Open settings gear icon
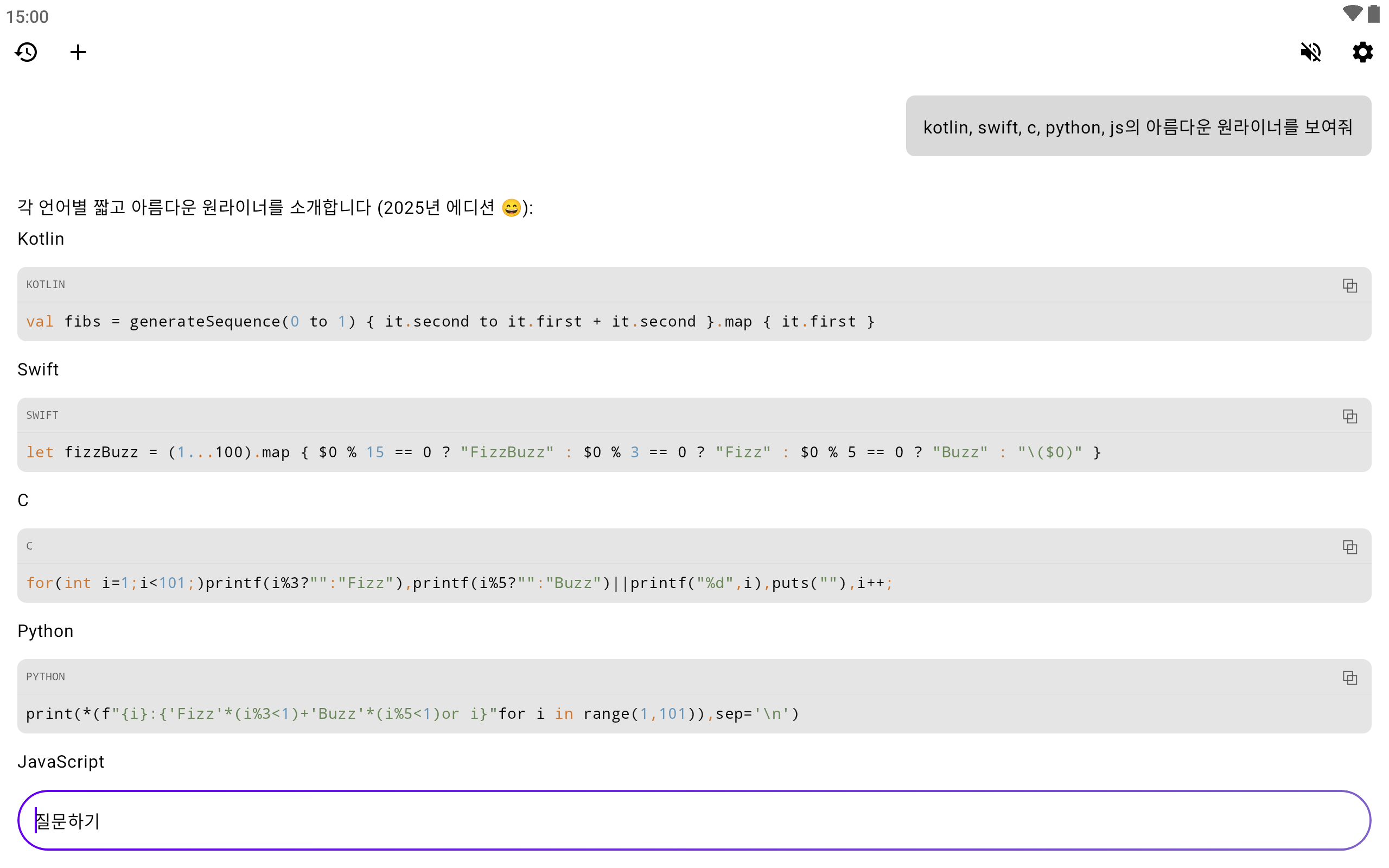This screenshot has width=1389, height=868. pos(1362,52)
